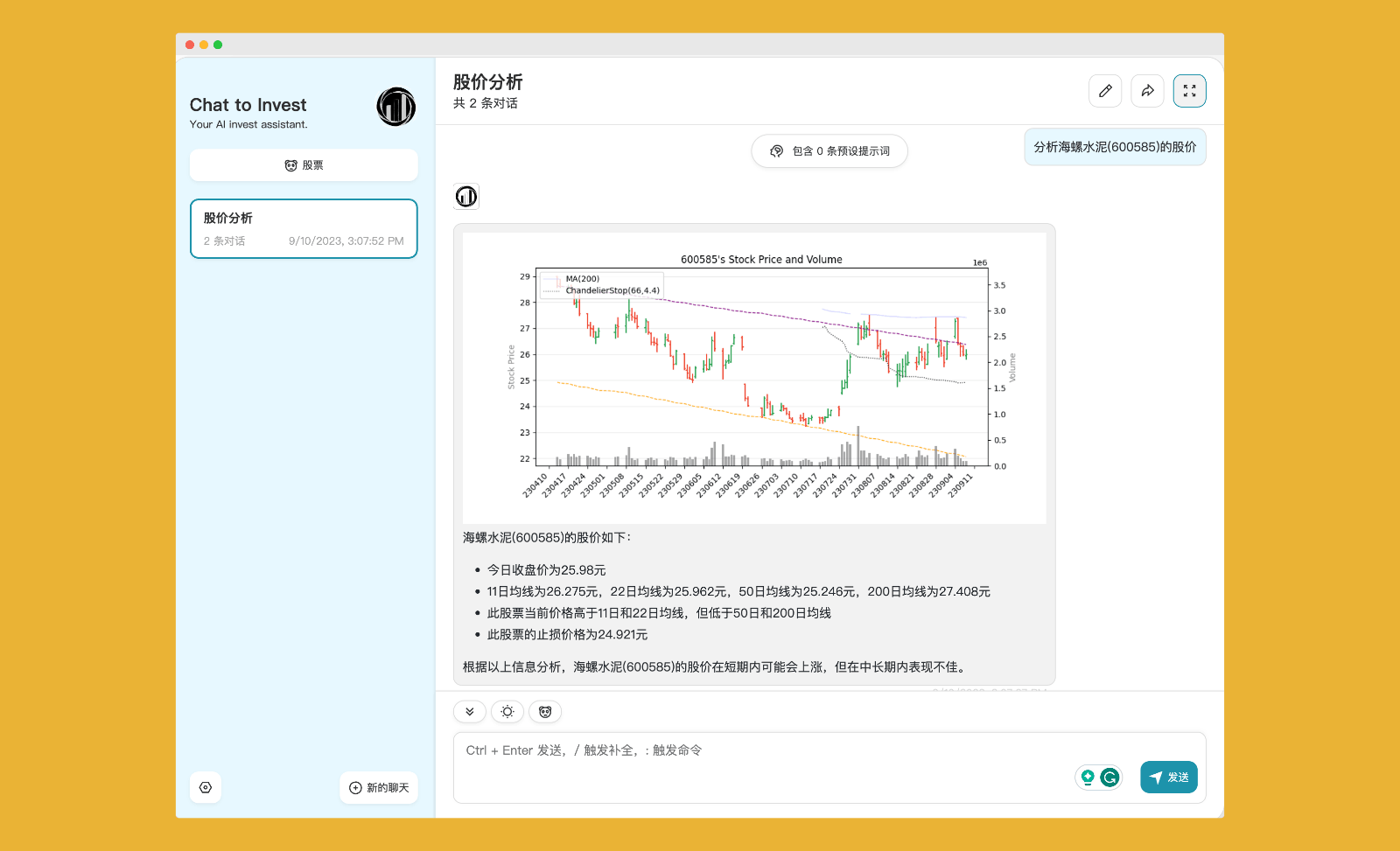
Task: Click the timestamp 9/10/2023, 3:07:52 PM
Action: (346, 241)
